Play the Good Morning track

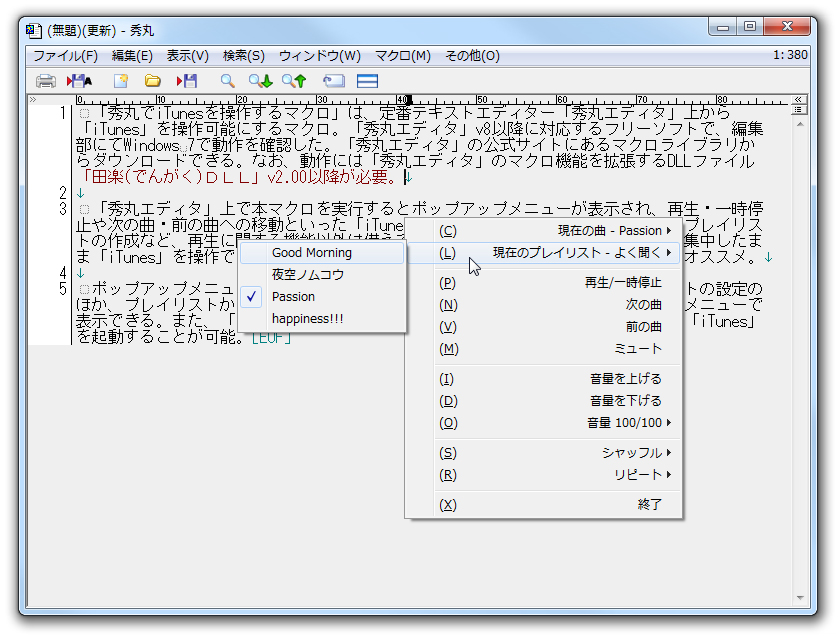(322, 253)
